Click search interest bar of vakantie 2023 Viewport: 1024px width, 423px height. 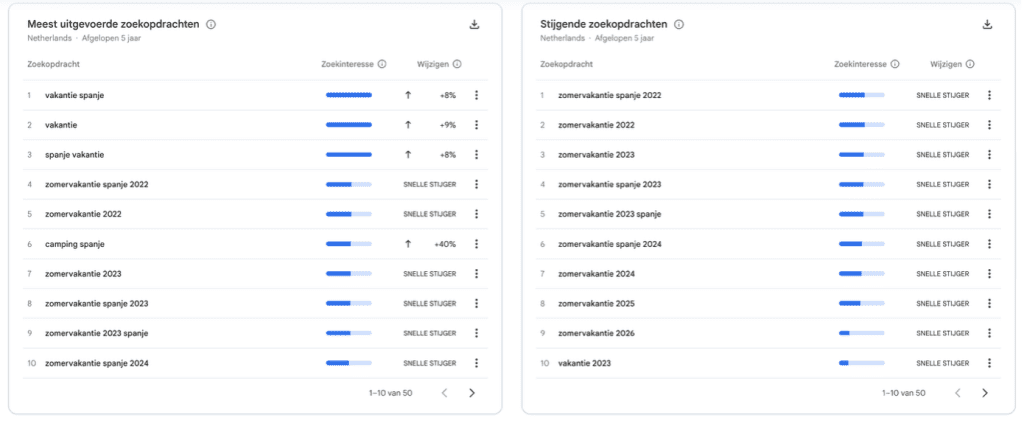[x=861, y=363]
